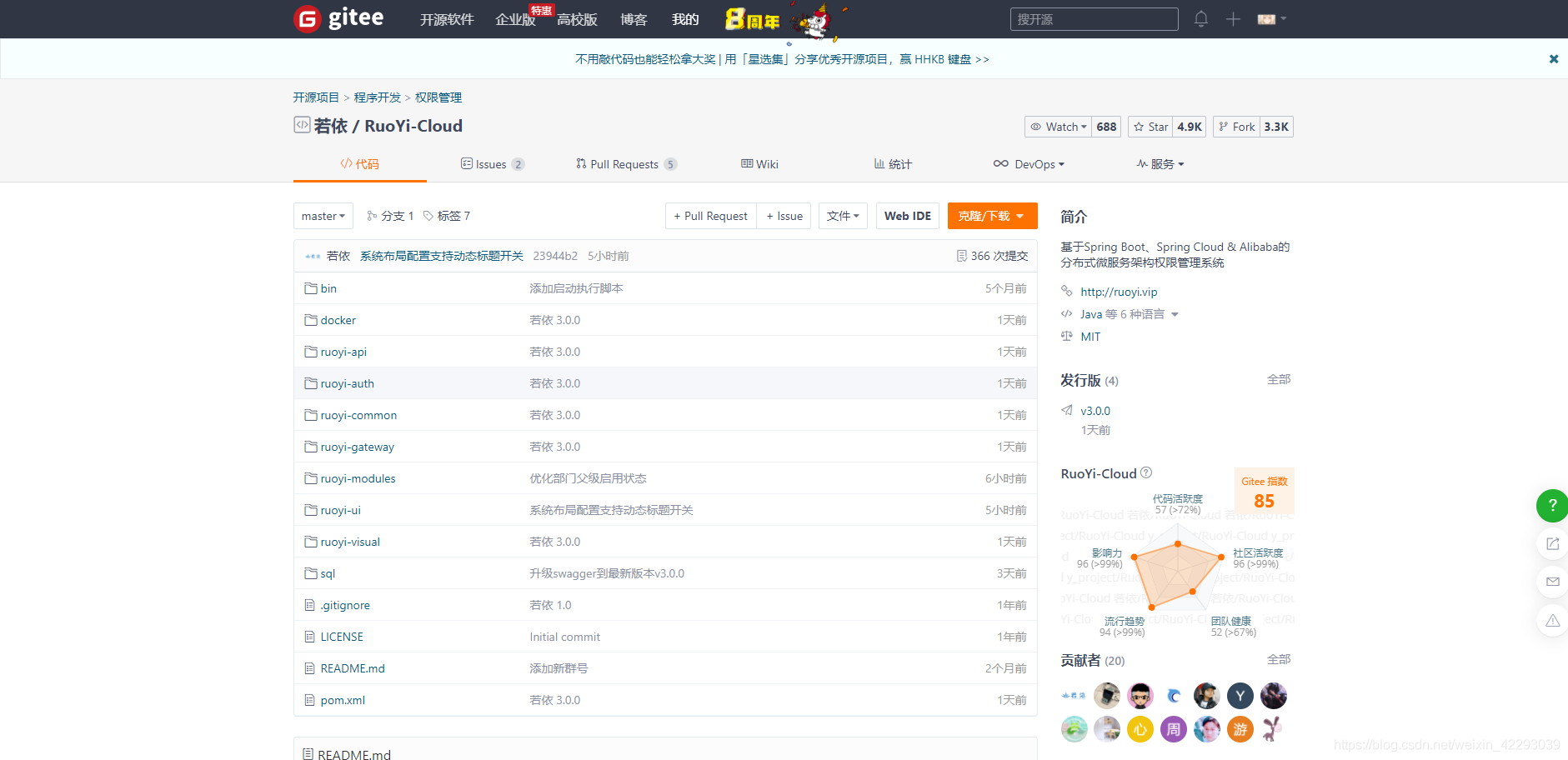1568x760 pixels.
Task: Go to 博客 in header
Action: [634, 20]
